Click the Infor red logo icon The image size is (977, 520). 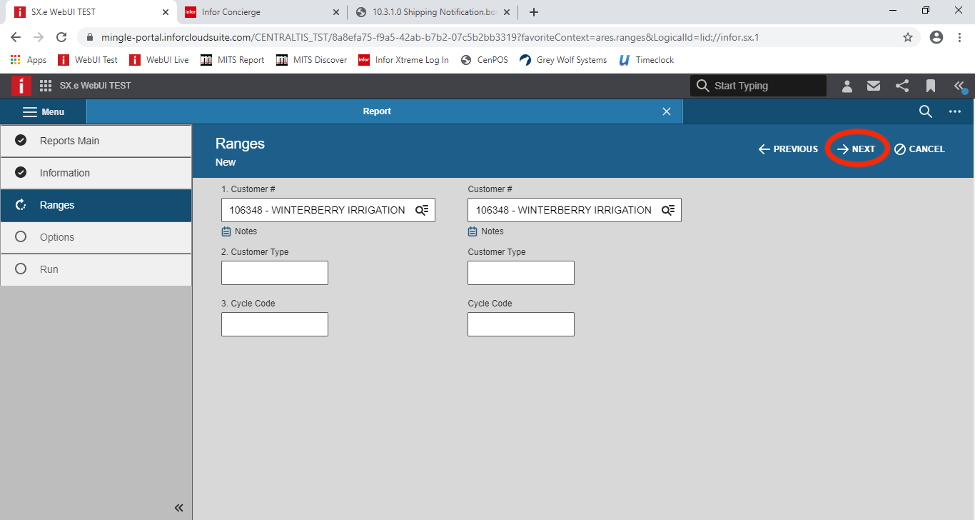click(x=21, y=85)
